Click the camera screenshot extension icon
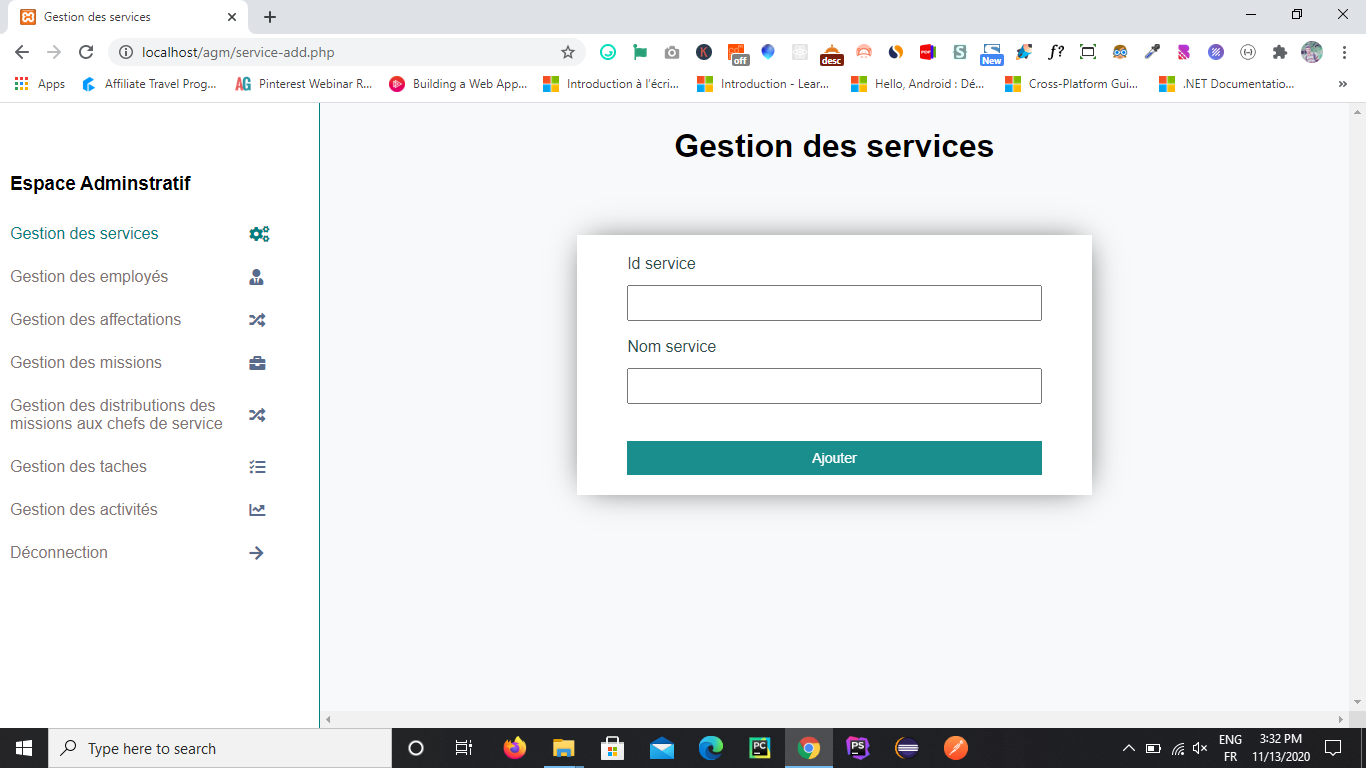This screenshot has width=1366, height=768. 672,52
